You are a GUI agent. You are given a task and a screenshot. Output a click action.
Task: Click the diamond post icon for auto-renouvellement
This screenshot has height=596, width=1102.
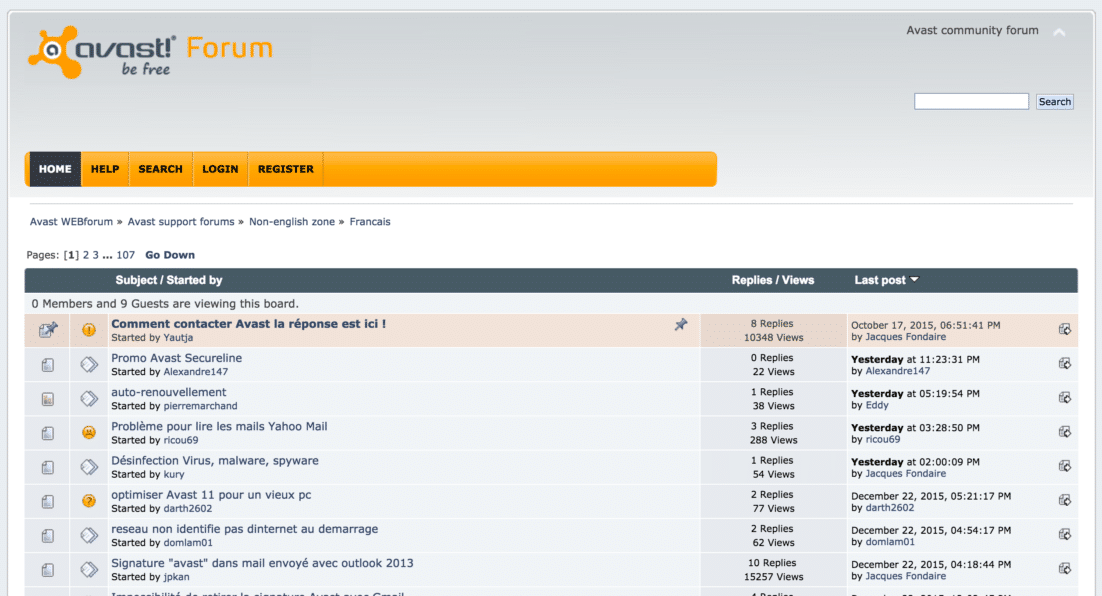pyautogui.click(x=89, y=399)
